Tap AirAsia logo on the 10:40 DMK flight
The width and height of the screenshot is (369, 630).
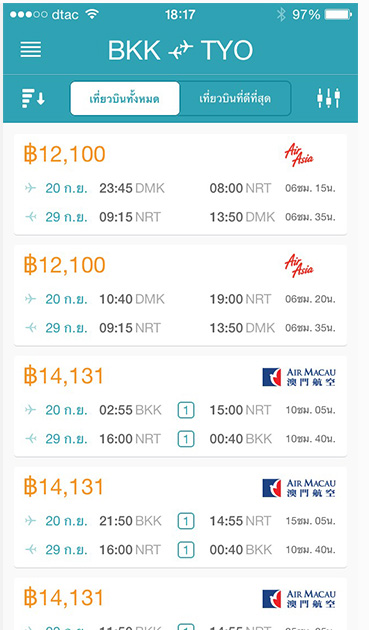299,266
